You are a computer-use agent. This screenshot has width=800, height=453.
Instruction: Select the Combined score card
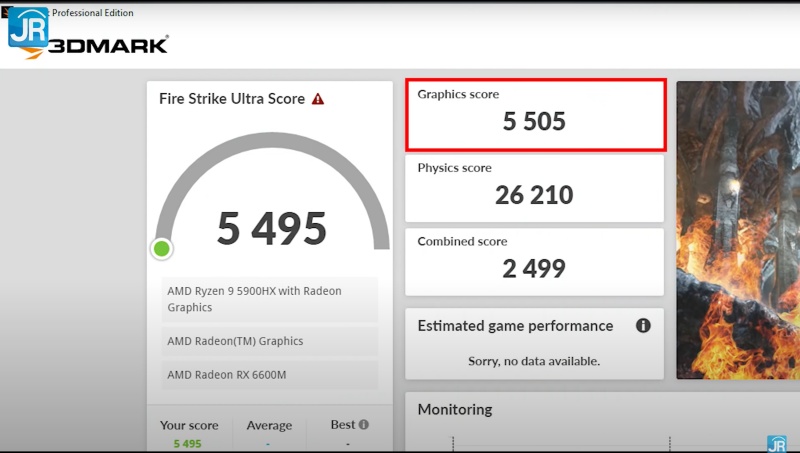click(534, 262)
